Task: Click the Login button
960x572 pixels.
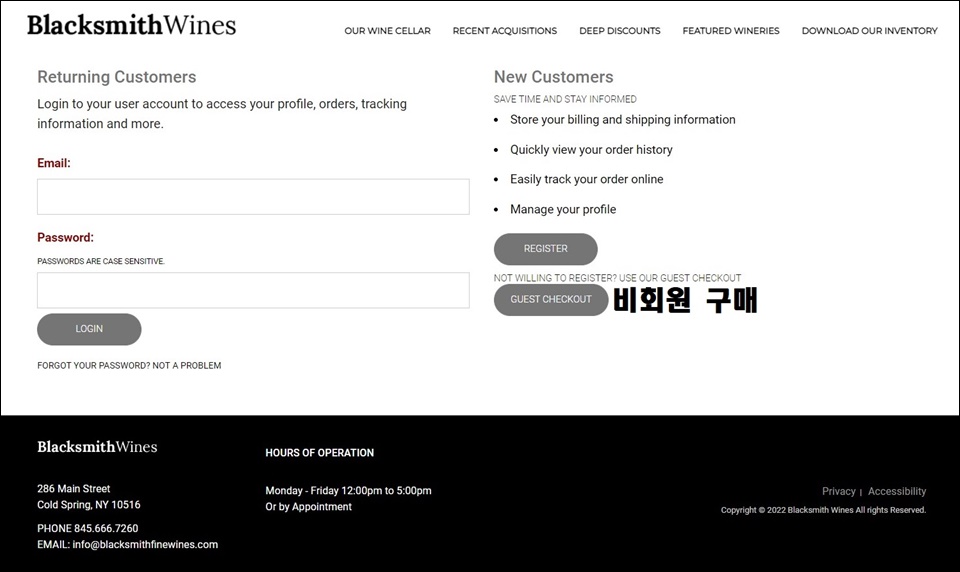Action: coord(89,329)
